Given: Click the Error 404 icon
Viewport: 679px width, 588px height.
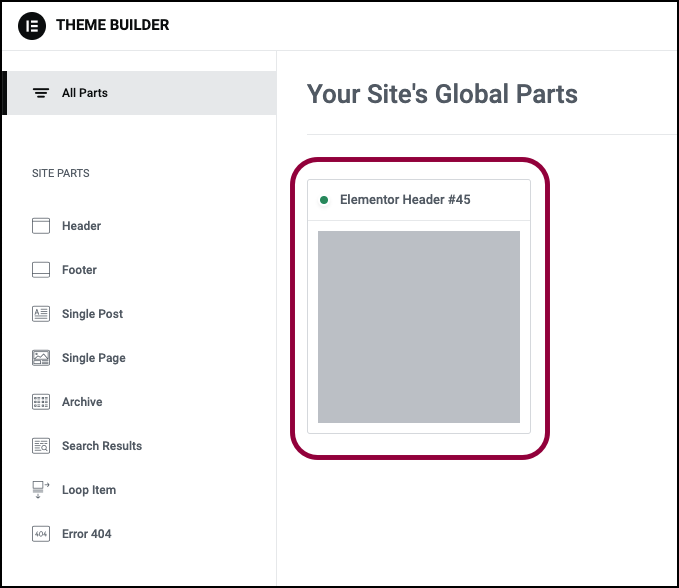Looking at the screenshot, I should tap(41, 534).
